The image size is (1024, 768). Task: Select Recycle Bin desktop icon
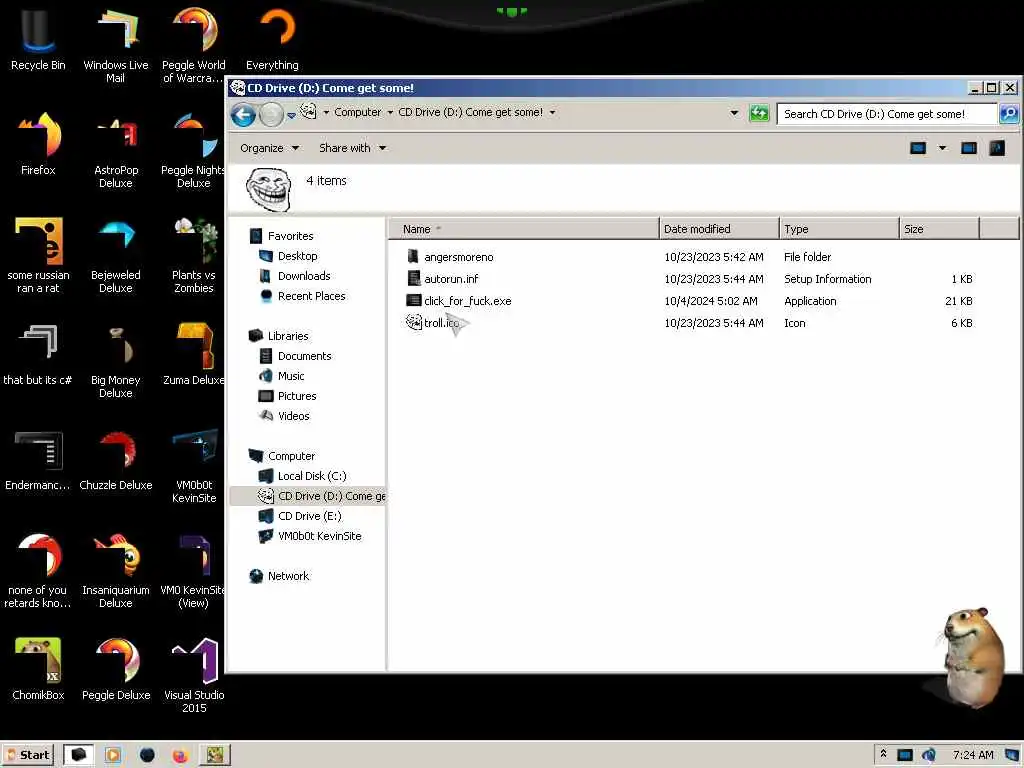click(38, 39)
